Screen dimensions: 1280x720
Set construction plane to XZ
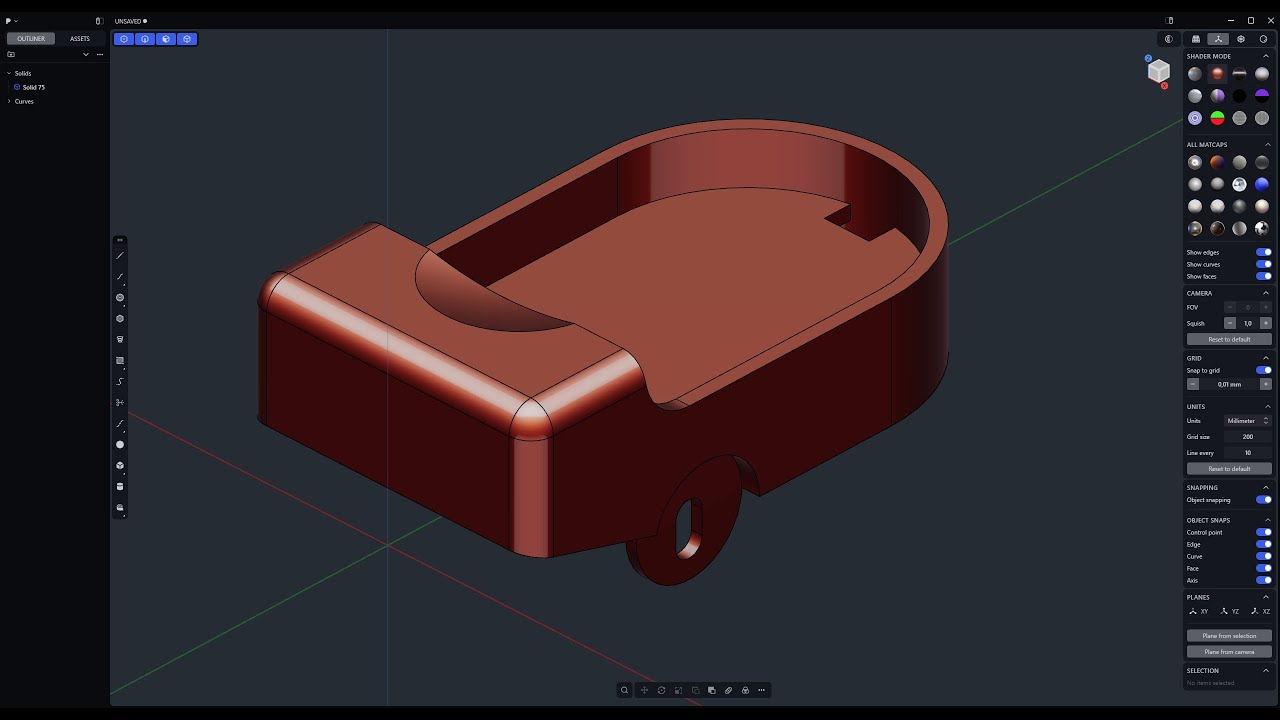(1260, 611)
